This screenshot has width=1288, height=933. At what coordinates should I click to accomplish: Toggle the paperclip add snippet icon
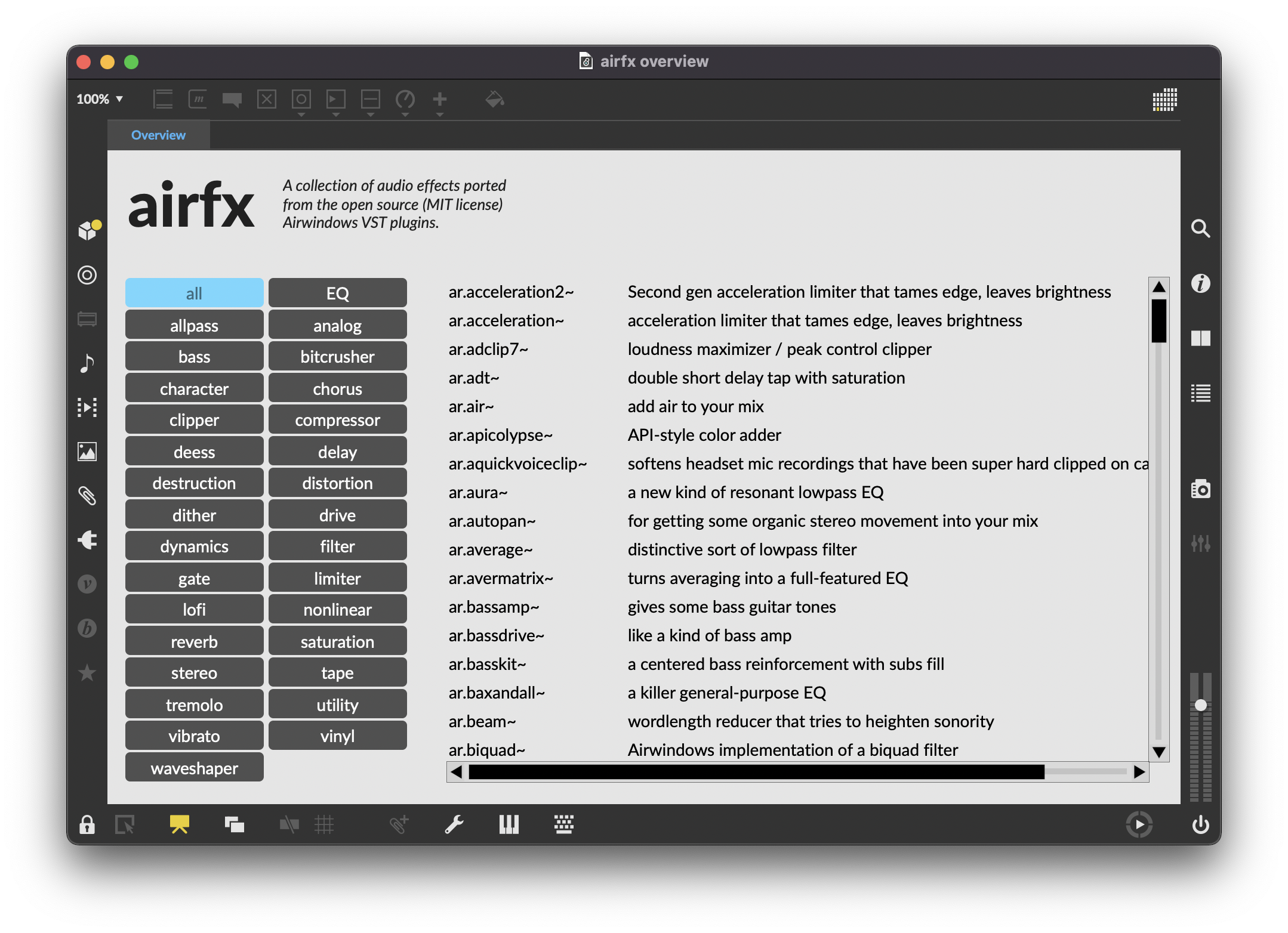tap(399, 824)
